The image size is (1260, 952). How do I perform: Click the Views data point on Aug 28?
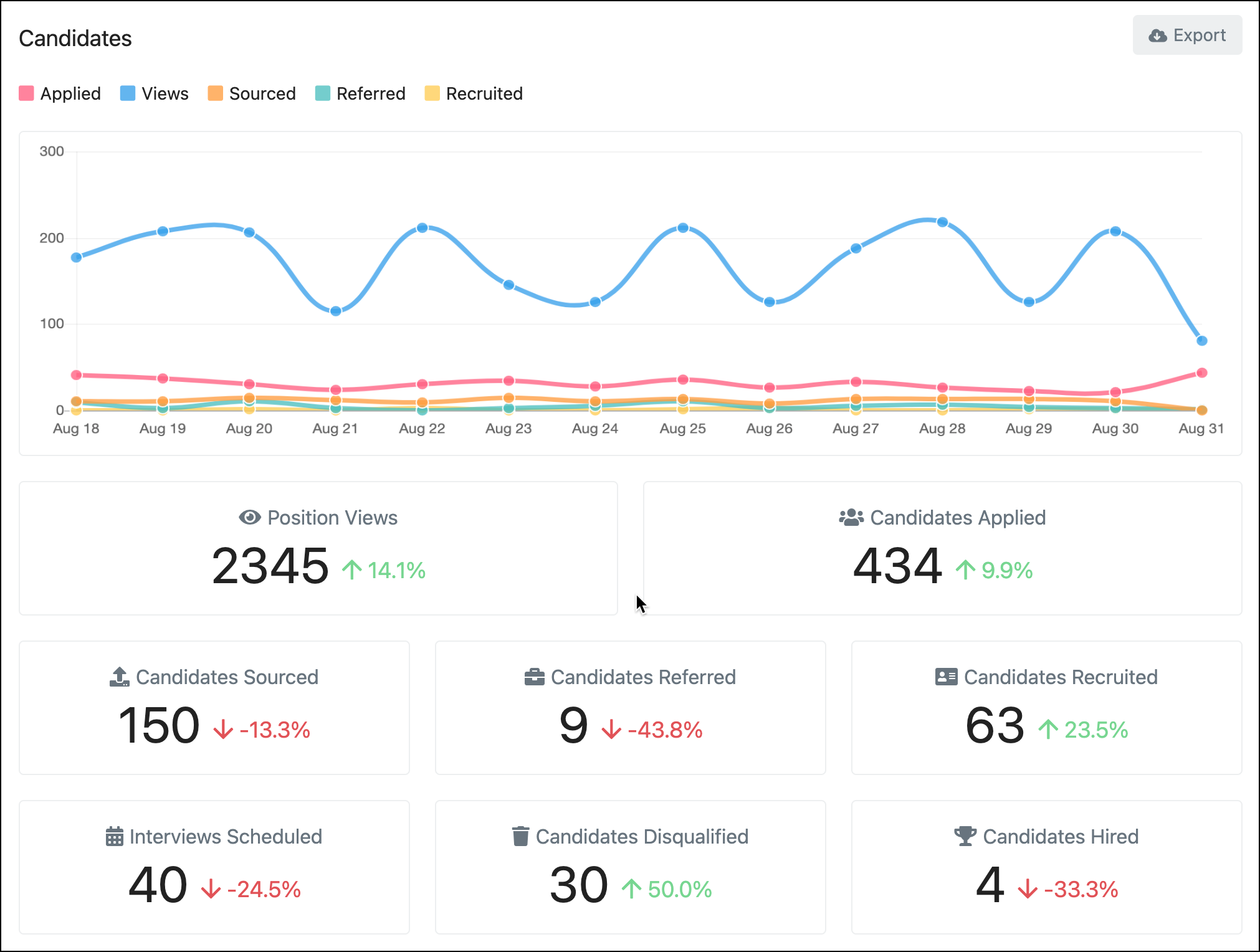tap(942, 222)
